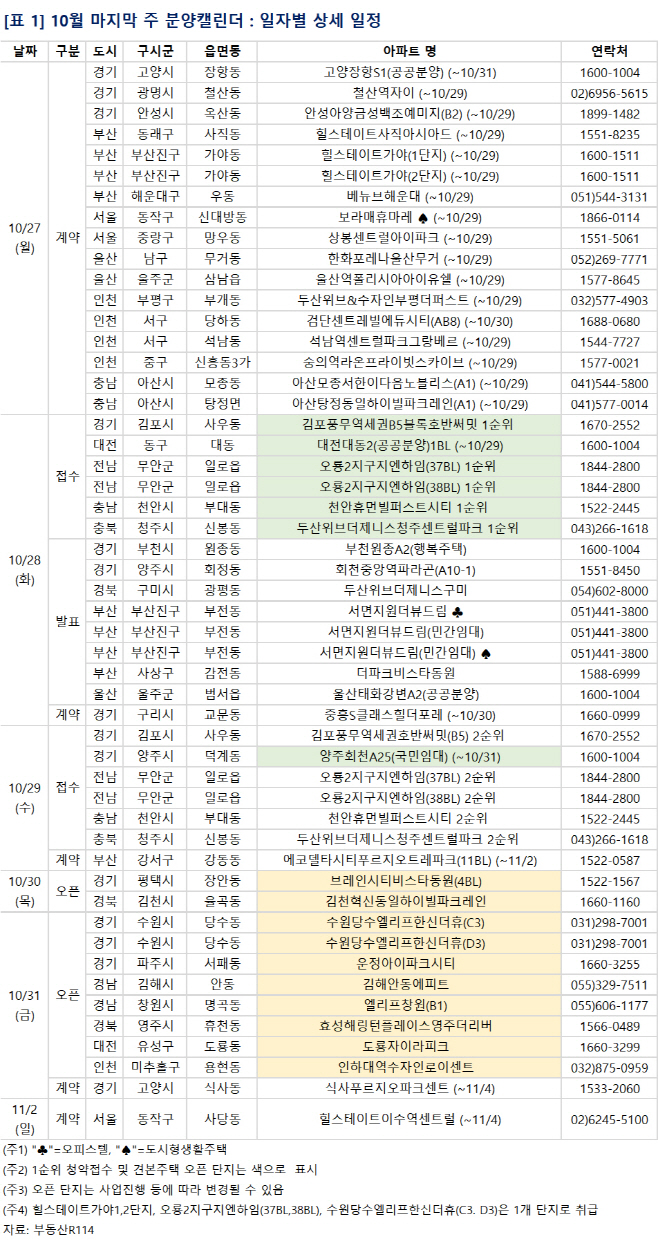The height and width of the screenshot is (1240, 658).
Task: Select the 연락처 column header
Action: click(x=609, y=50)
